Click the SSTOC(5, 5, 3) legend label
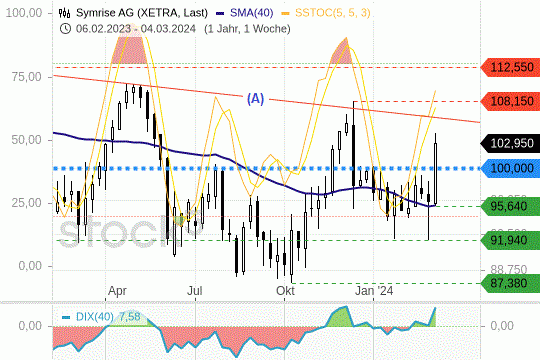540x360 pixels. coord(333,13)
